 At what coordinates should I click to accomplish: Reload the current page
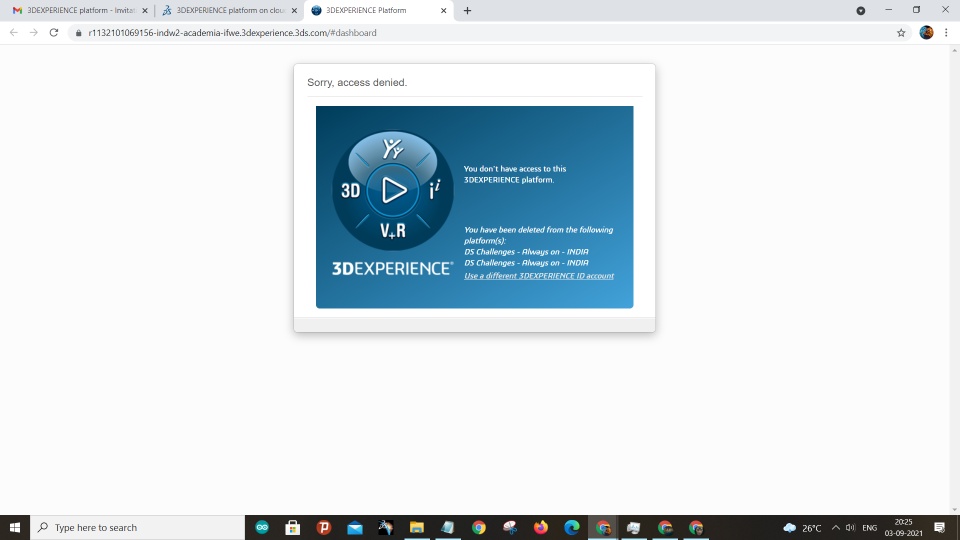(x=54, y=32)
